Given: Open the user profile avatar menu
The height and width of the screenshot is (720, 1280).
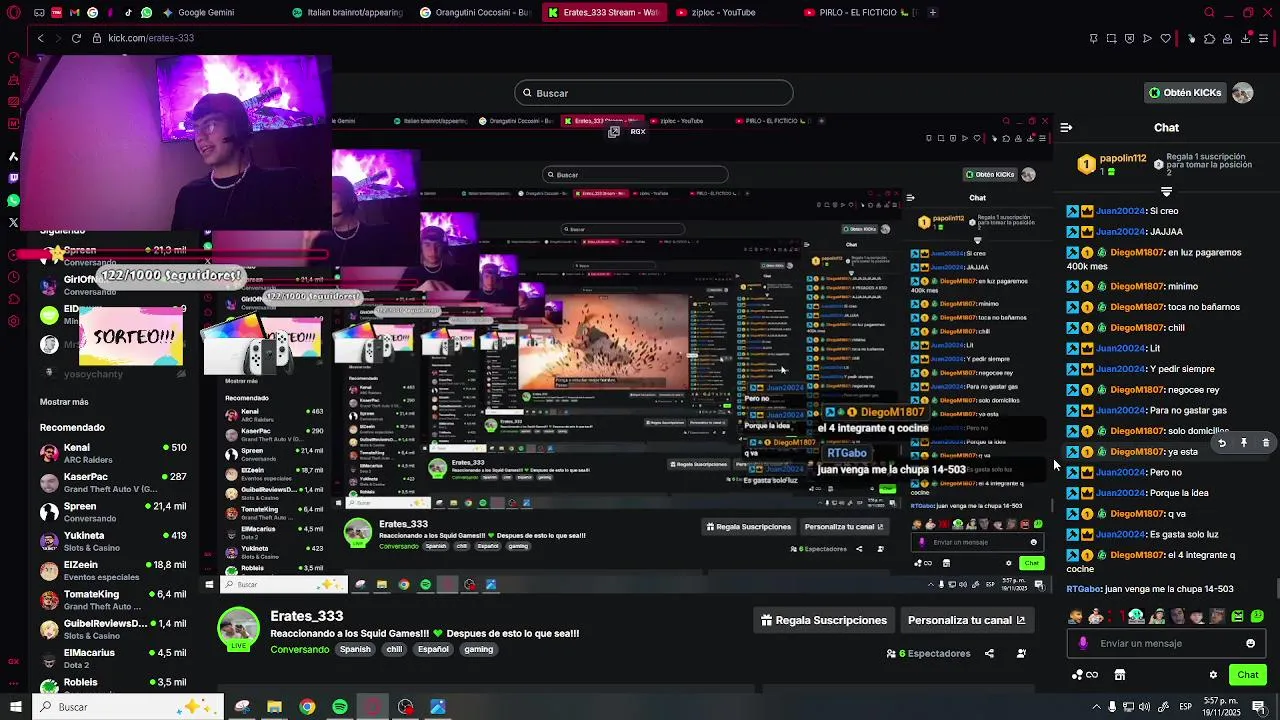Looking at the screenshot, I should [1243, 92].
